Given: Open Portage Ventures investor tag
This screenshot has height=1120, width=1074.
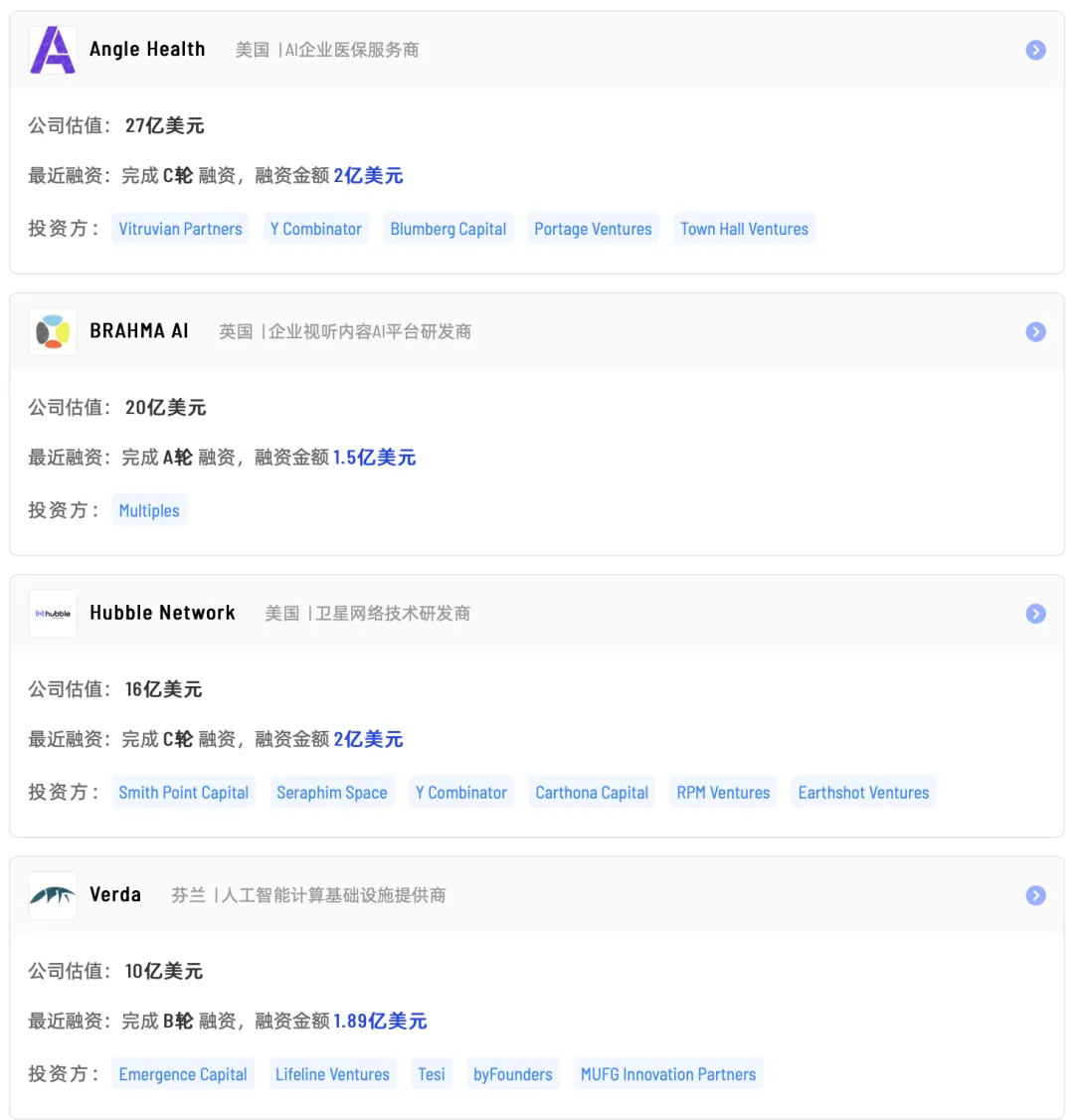Looking at the screenshot, I should coord(594,229).
